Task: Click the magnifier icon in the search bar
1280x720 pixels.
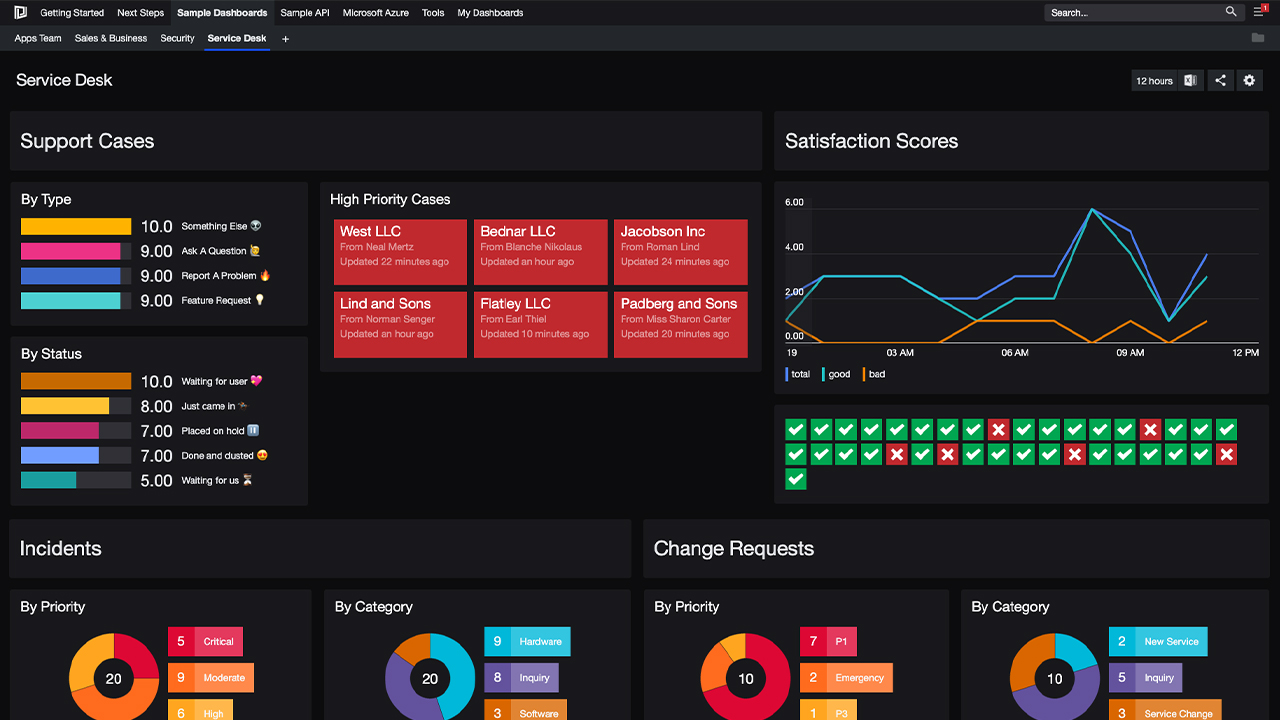Action: point(1231,12)
